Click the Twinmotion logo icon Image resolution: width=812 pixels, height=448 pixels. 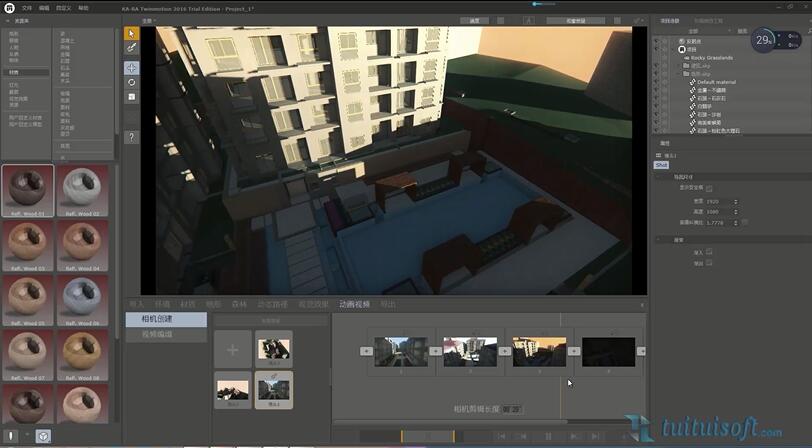8,7
